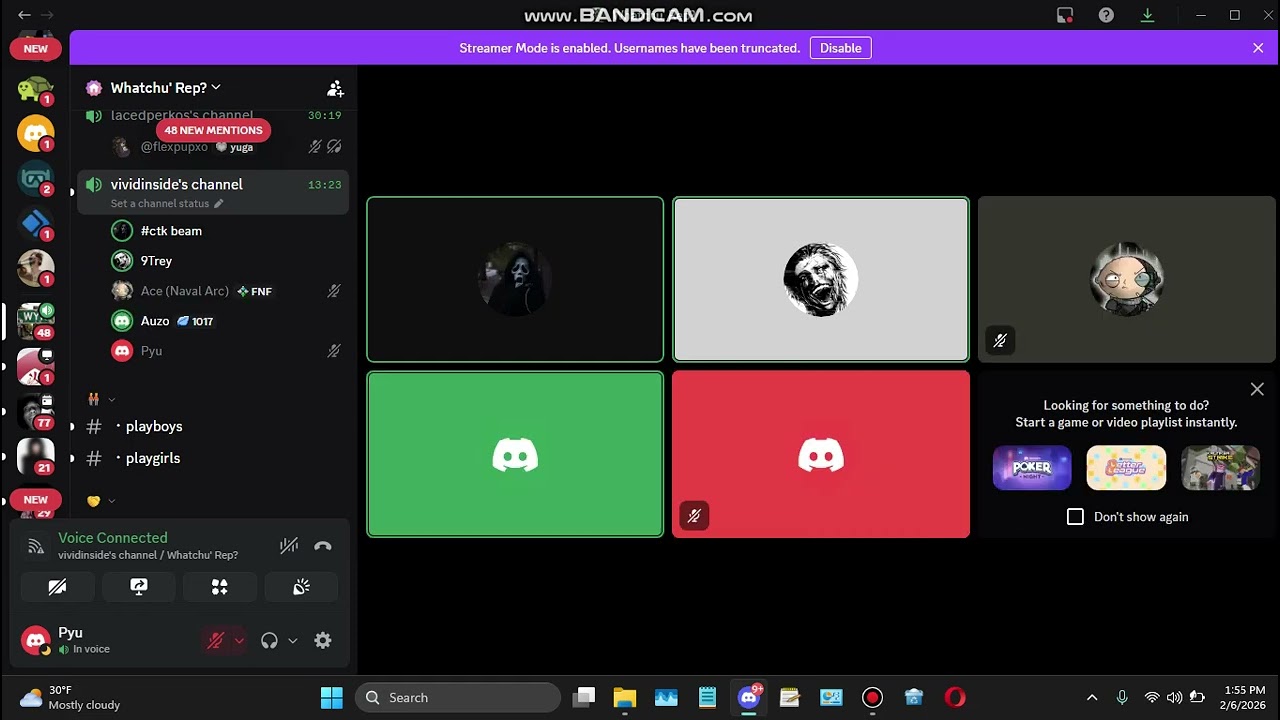Select lacedperkos's channel voice channel
This screenshot has width=1280, height=720.
pyautogui.click(x=213, y=116)
